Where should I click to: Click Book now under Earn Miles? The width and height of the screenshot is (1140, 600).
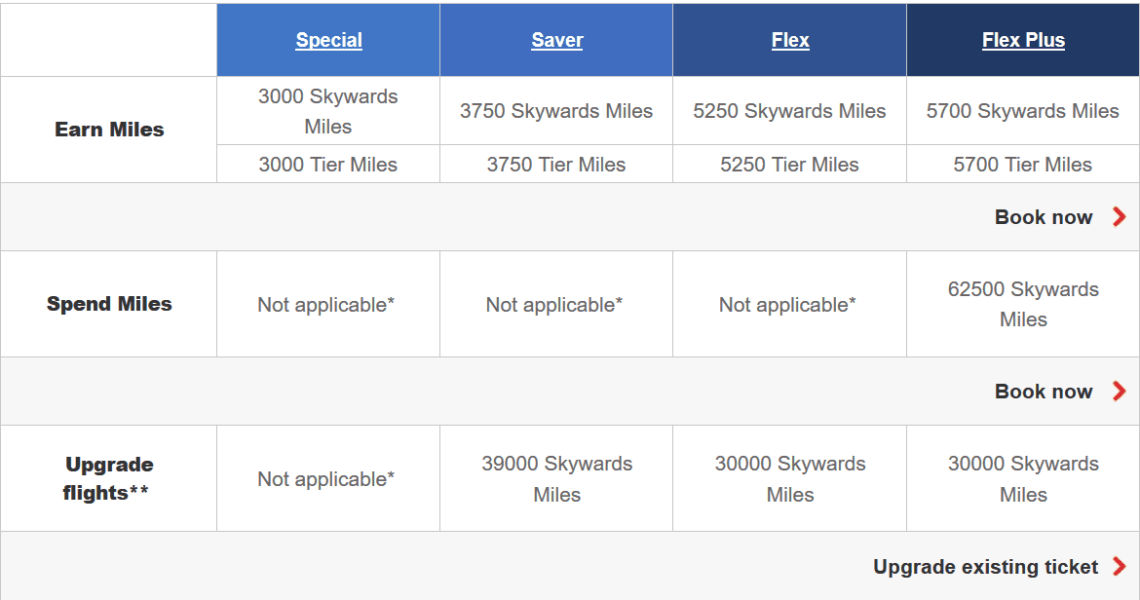[x=1043, y=217]
